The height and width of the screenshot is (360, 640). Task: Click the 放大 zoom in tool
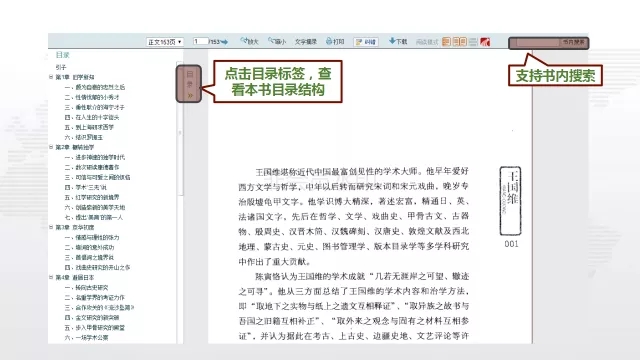[x=249, y=41]
